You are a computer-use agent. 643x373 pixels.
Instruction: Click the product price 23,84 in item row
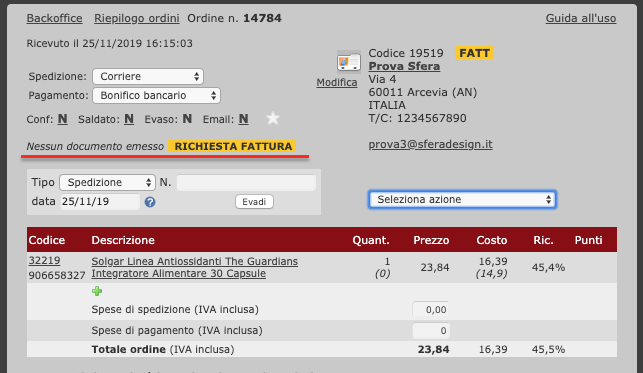coord(435,268)
